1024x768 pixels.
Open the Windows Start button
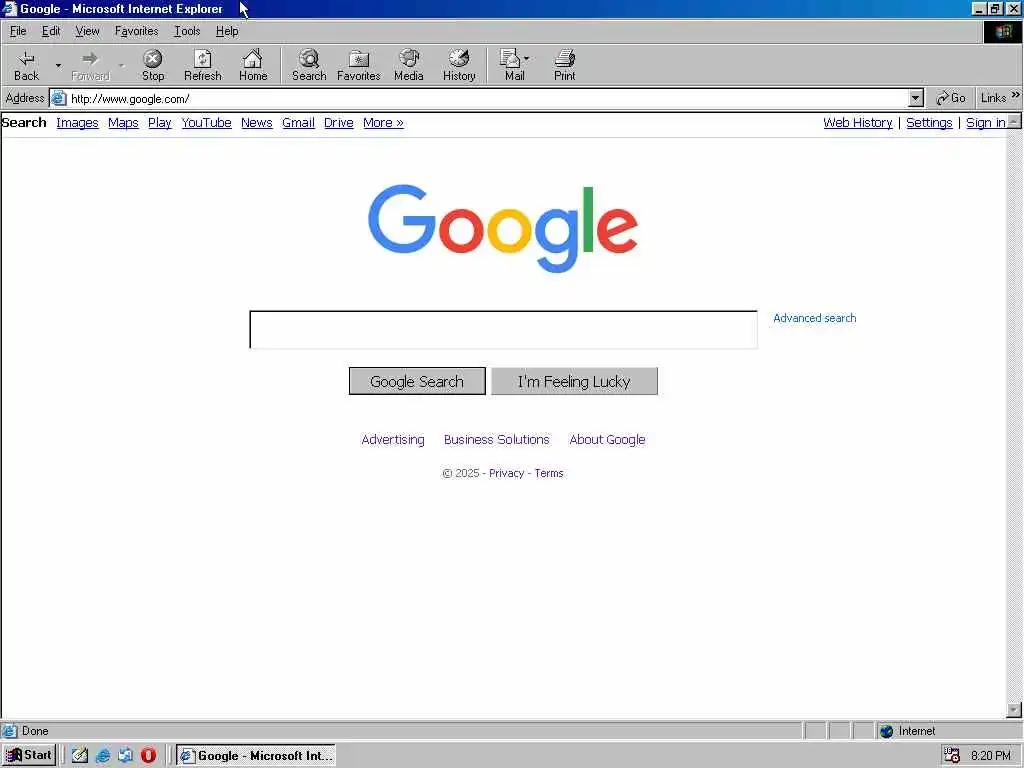click(29, 756)
